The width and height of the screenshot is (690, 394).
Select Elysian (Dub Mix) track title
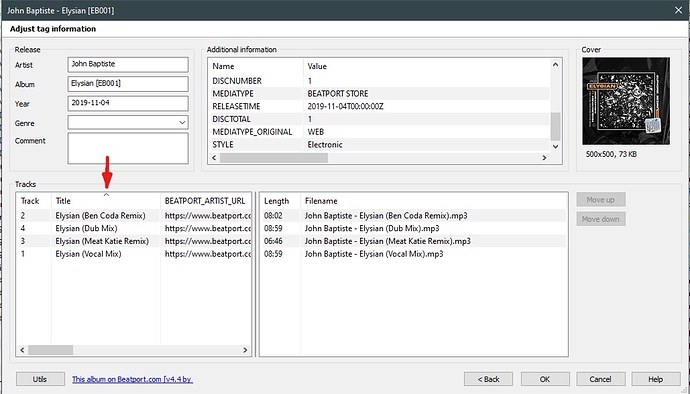pyautogui.click(x=86, y=228)
